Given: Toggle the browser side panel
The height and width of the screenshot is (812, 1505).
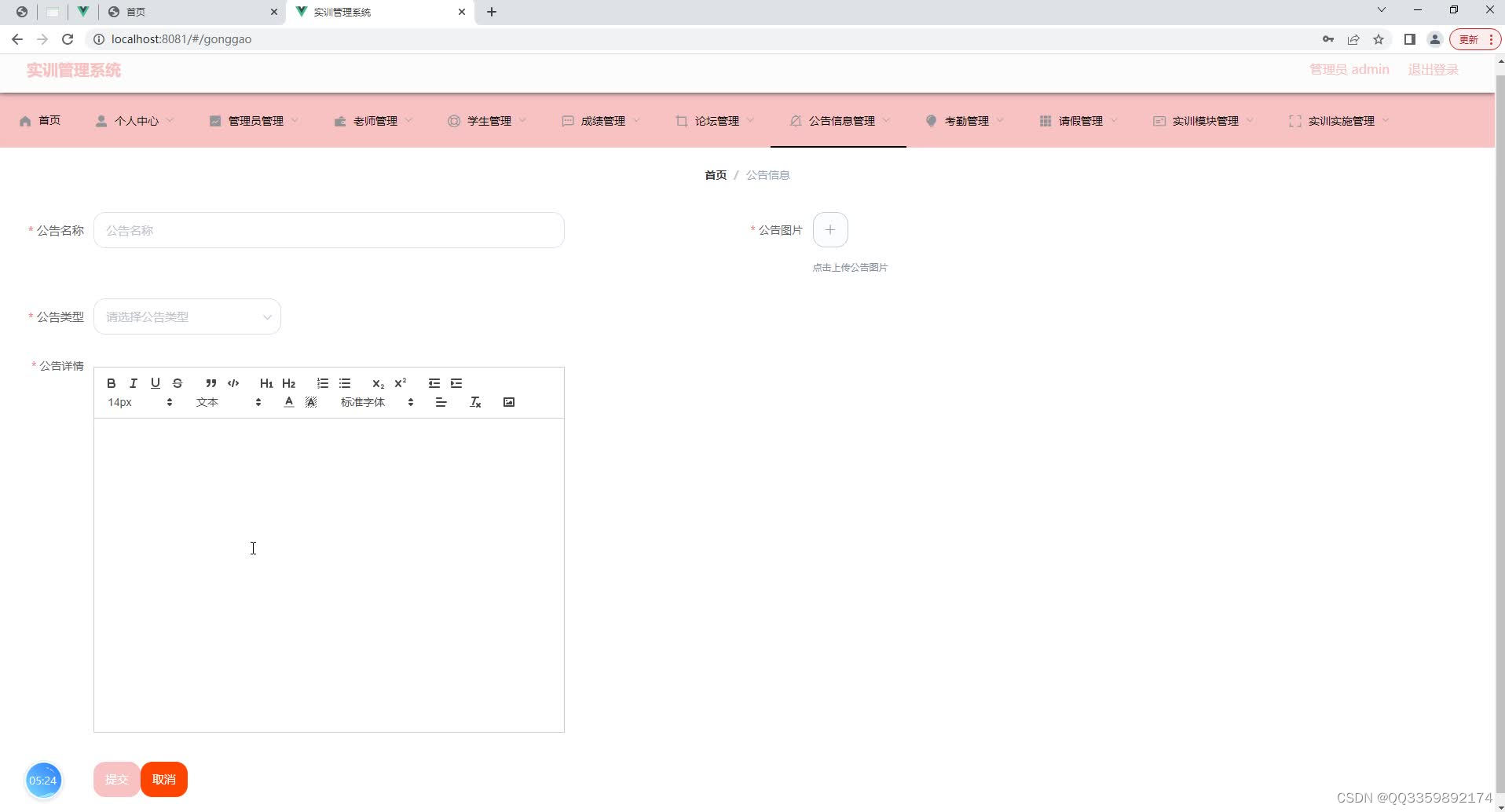Looking at the screenshot, I should pyautogui.click(x=1410, y=39).
